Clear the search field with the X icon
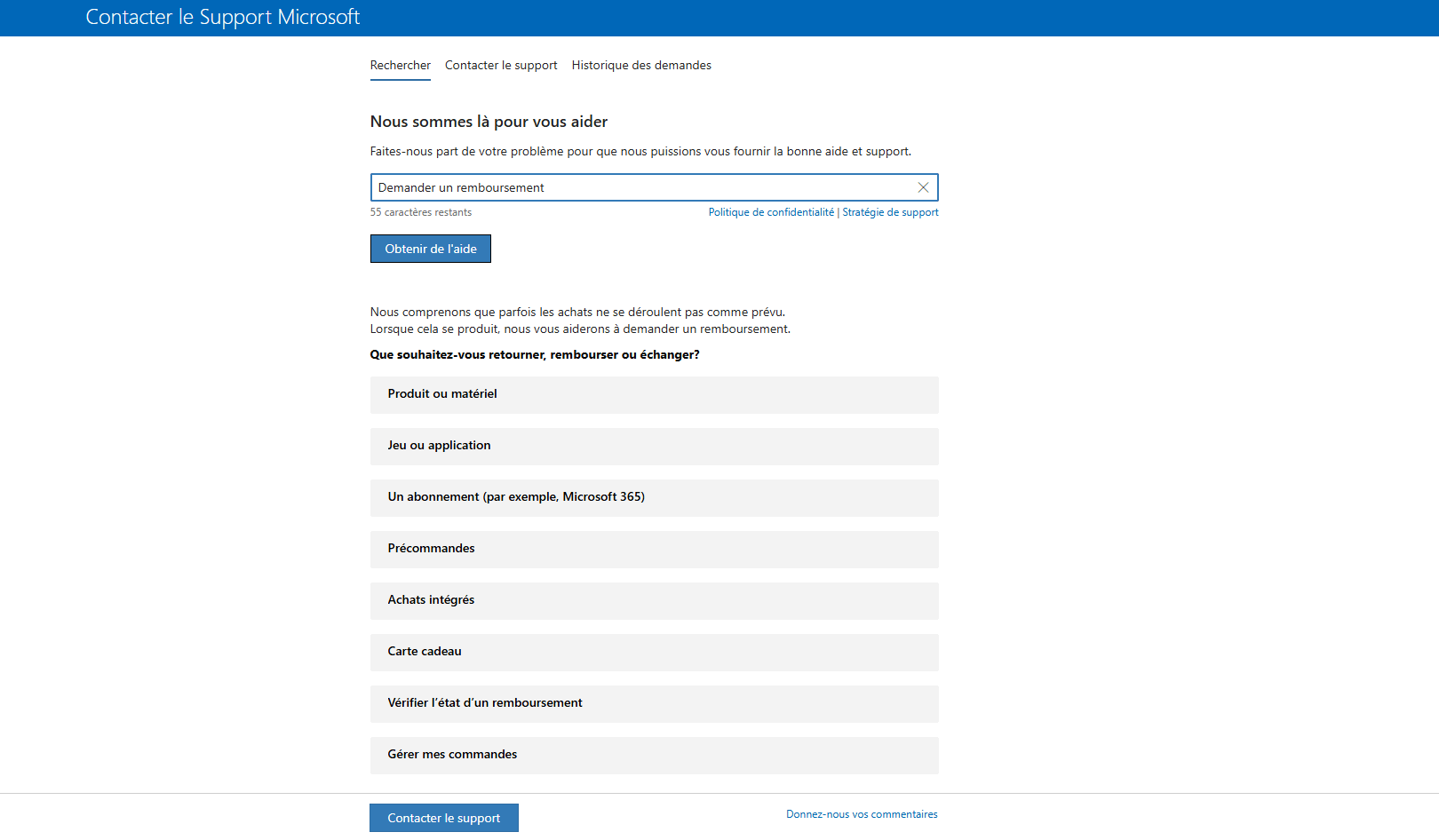Image resolution: width=1439 pixels, height=840 pixels. [923, 187]
